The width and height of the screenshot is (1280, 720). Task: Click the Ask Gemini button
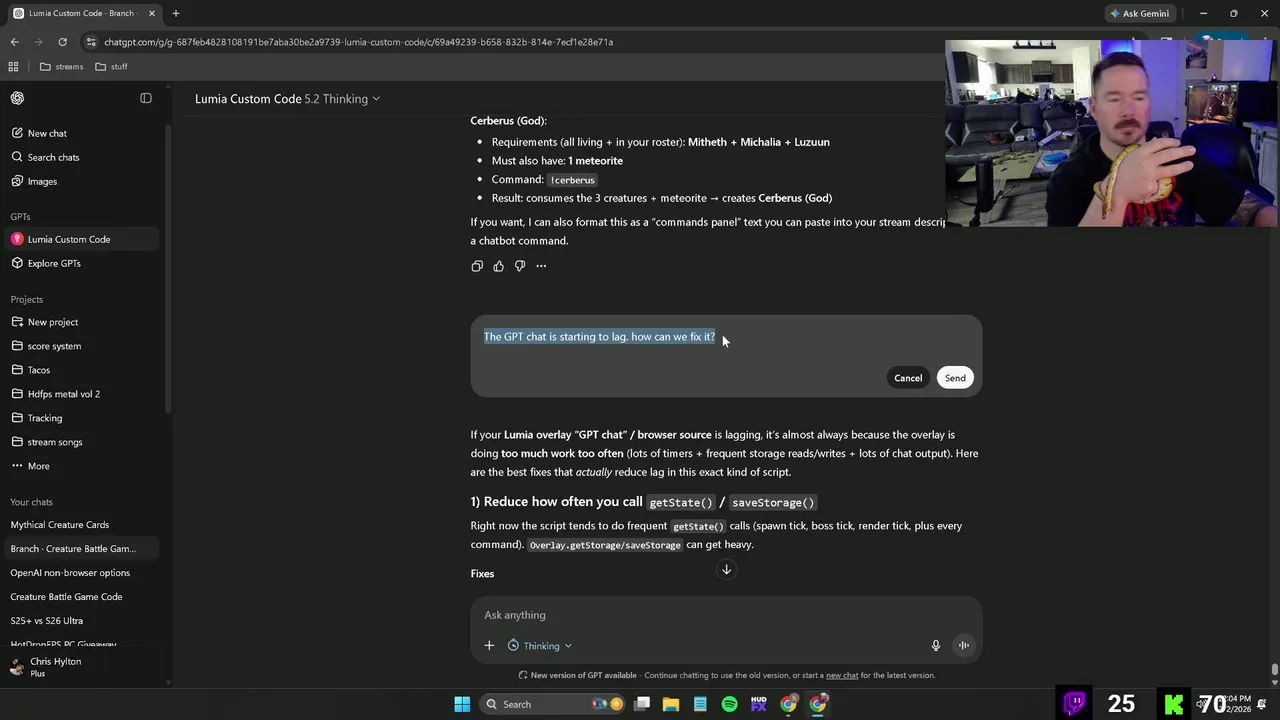[1139, 13]
